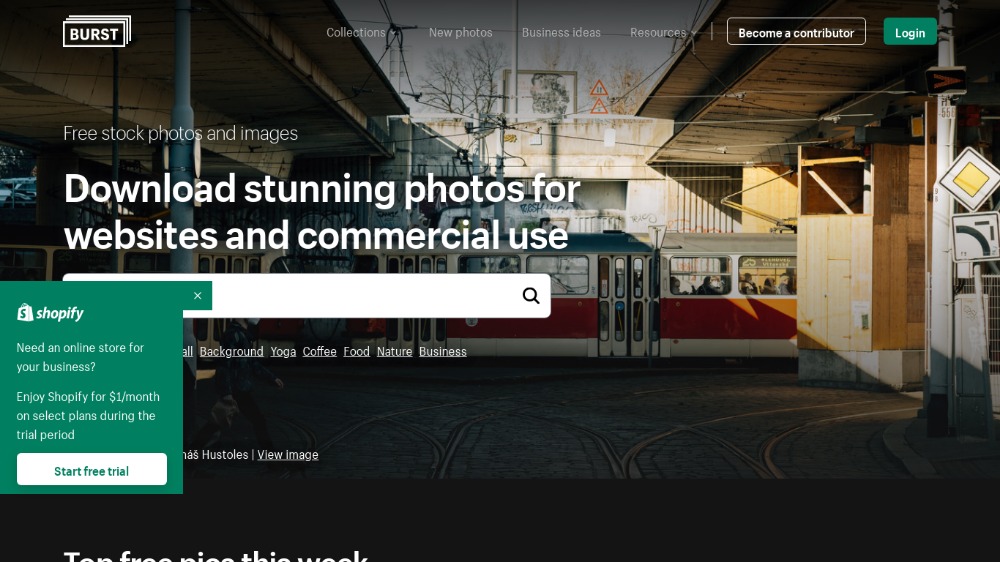Select the Background tag link
The image size is (1000, 562).
[231, 352]
